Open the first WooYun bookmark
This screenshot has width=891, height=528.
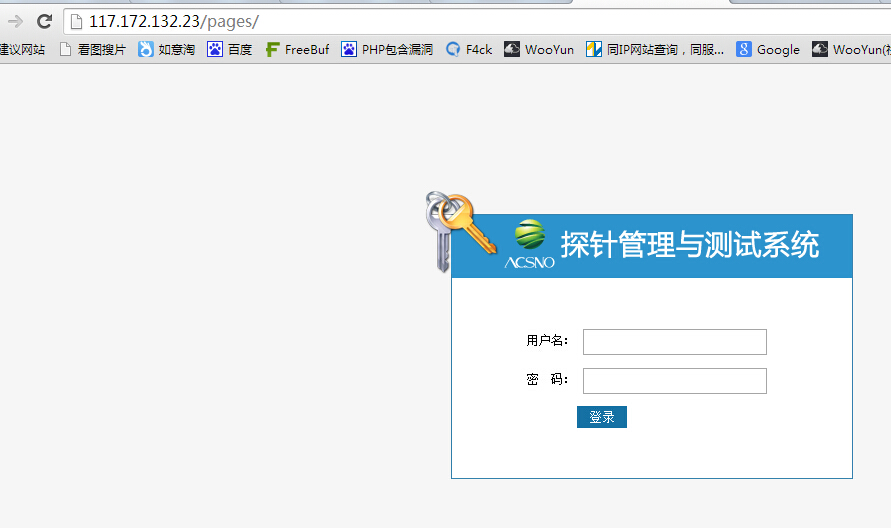tap(539, 50)
